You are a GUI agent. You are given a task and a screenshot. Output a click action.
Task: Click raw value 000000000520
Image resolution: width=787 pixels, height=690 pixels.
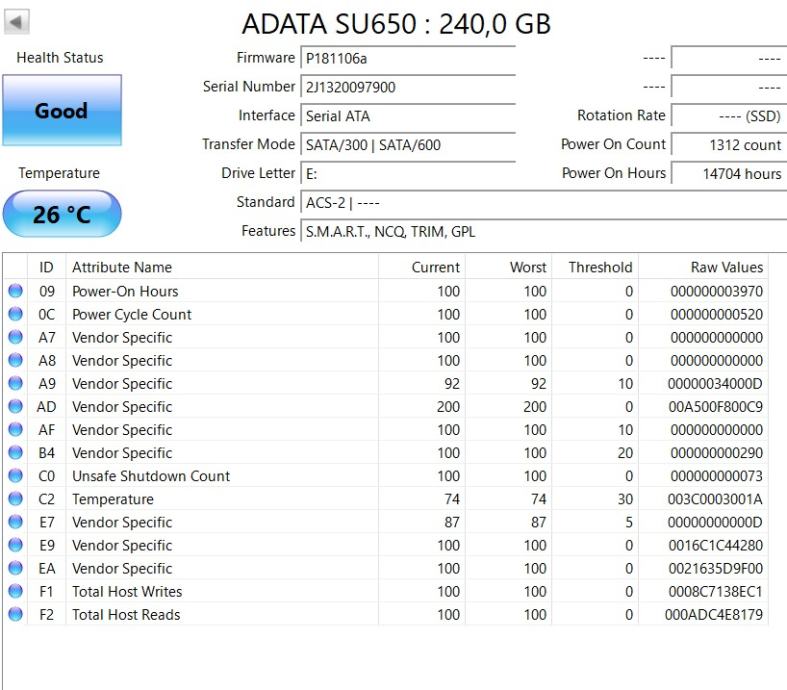pos(716,314)
